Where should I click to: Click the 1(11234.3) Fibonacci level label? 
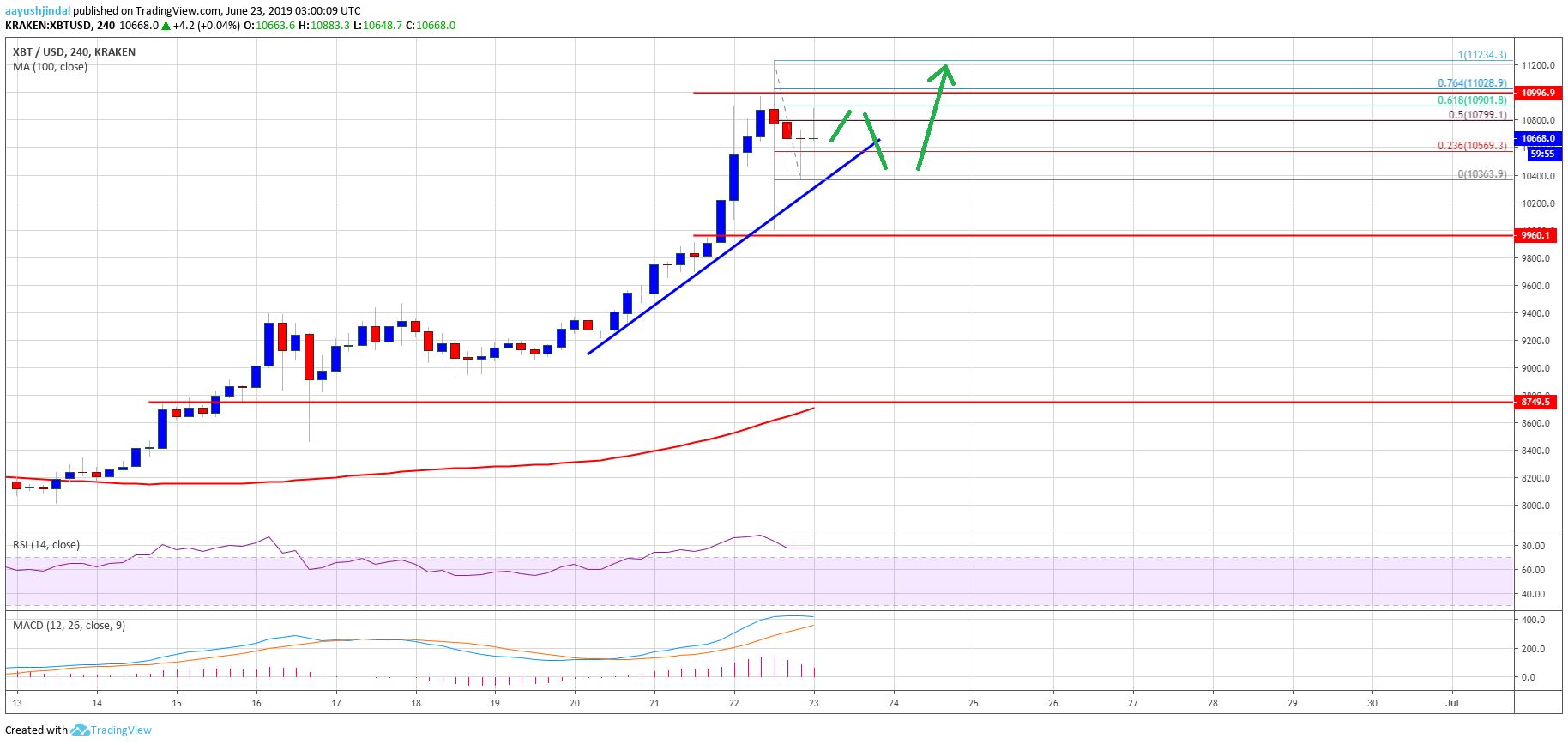pyautogui.click(x=1482, y=54)
